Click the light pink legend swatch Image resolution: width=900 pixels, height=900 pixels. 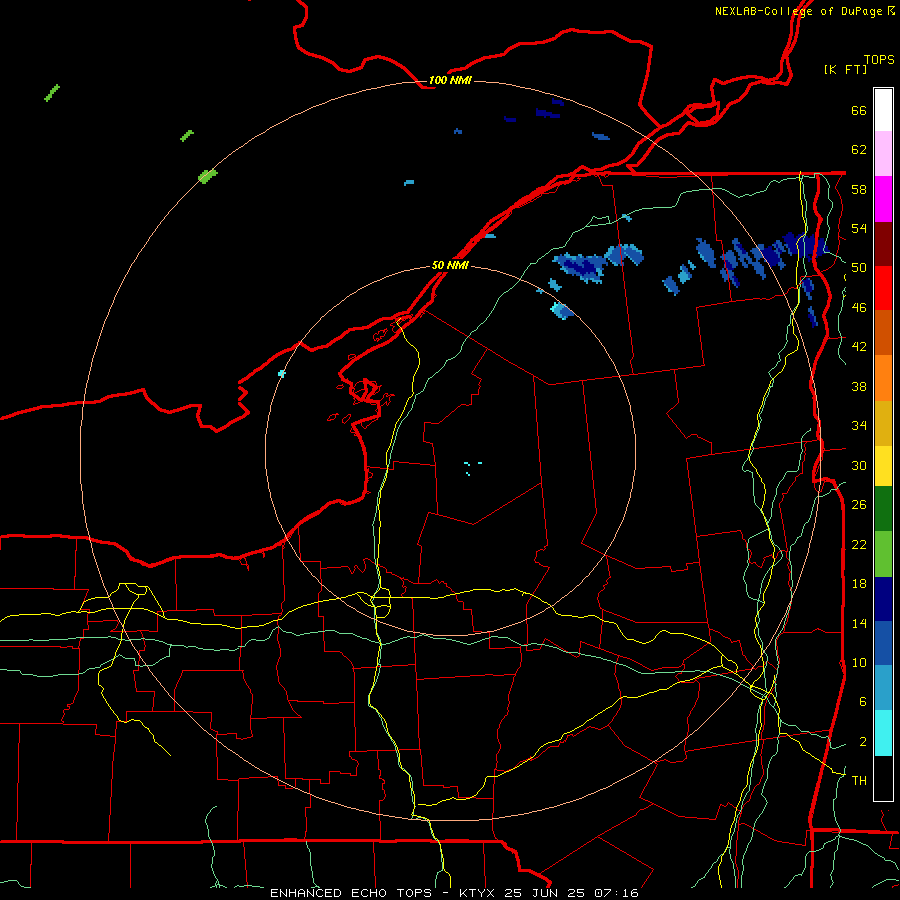883,153
